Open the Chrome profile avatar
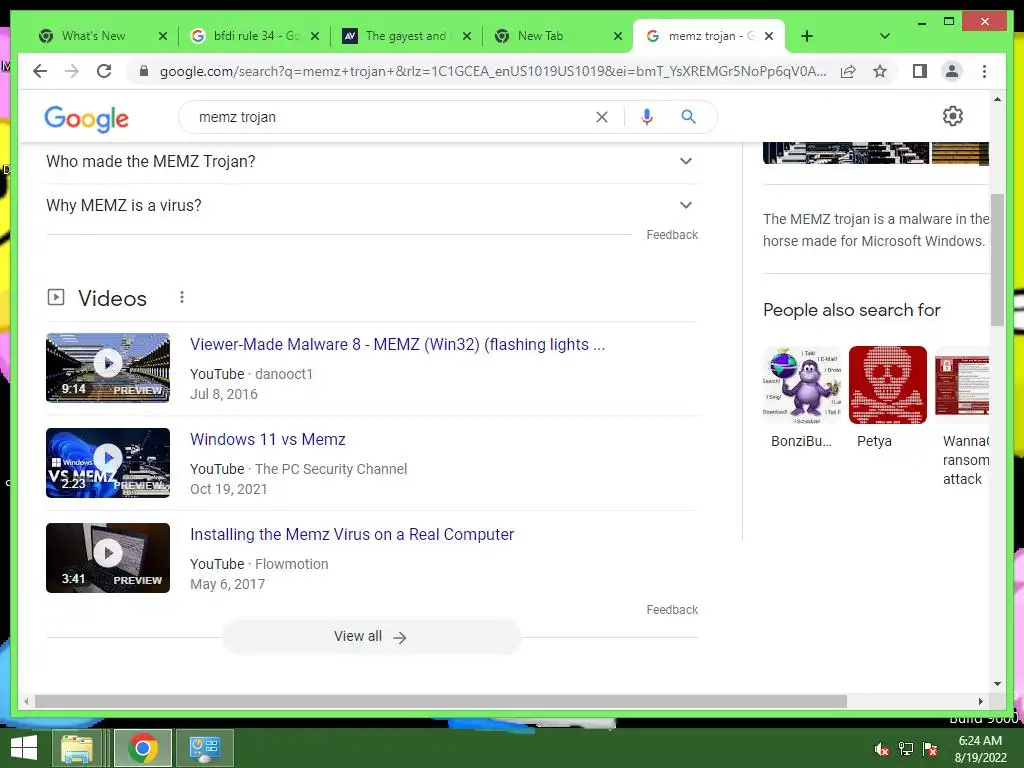Image resolution: width=1024 pixels, height=768 pixels. [952, 71]
